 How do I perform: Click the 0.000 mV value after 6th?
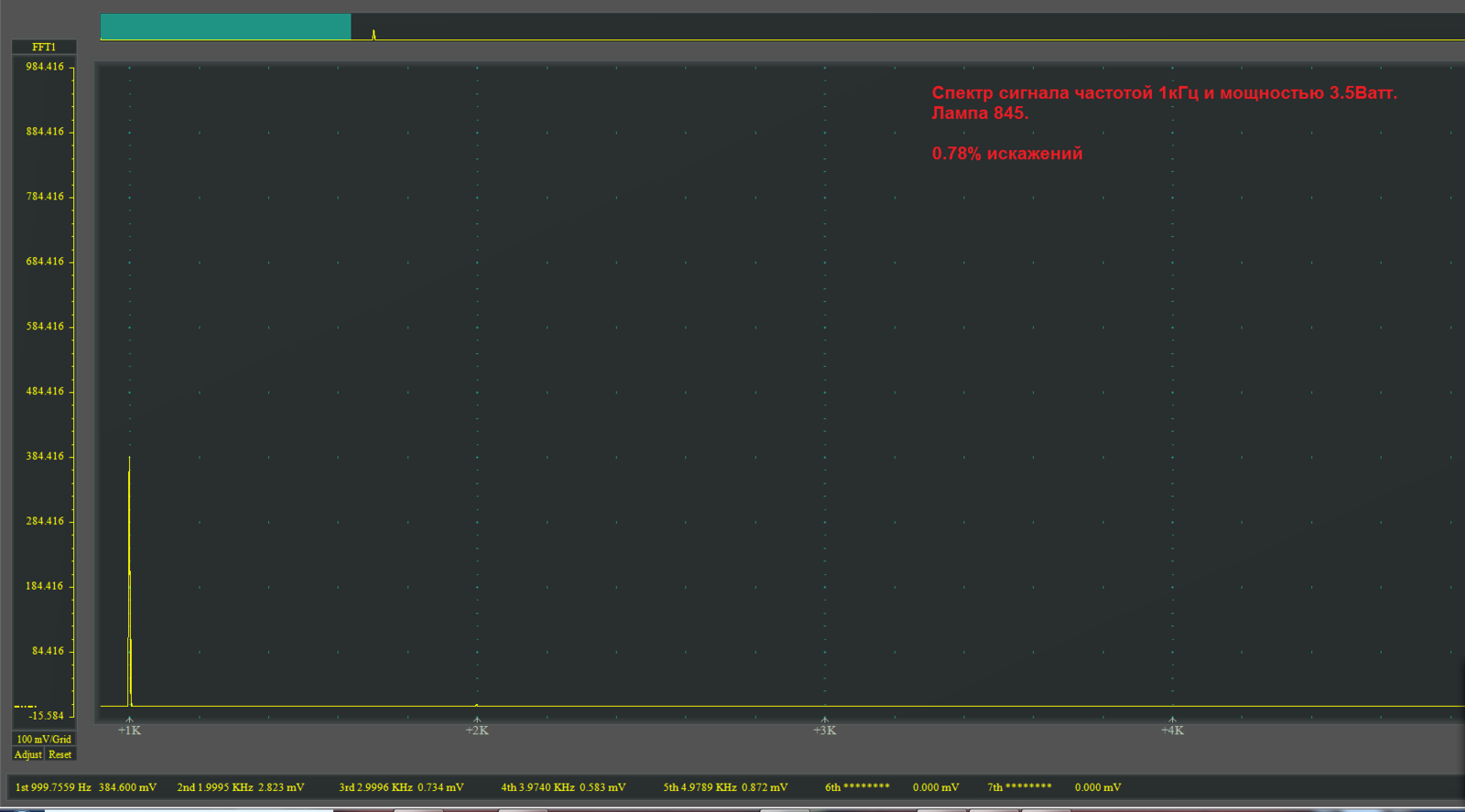click(x=936, y=787)
